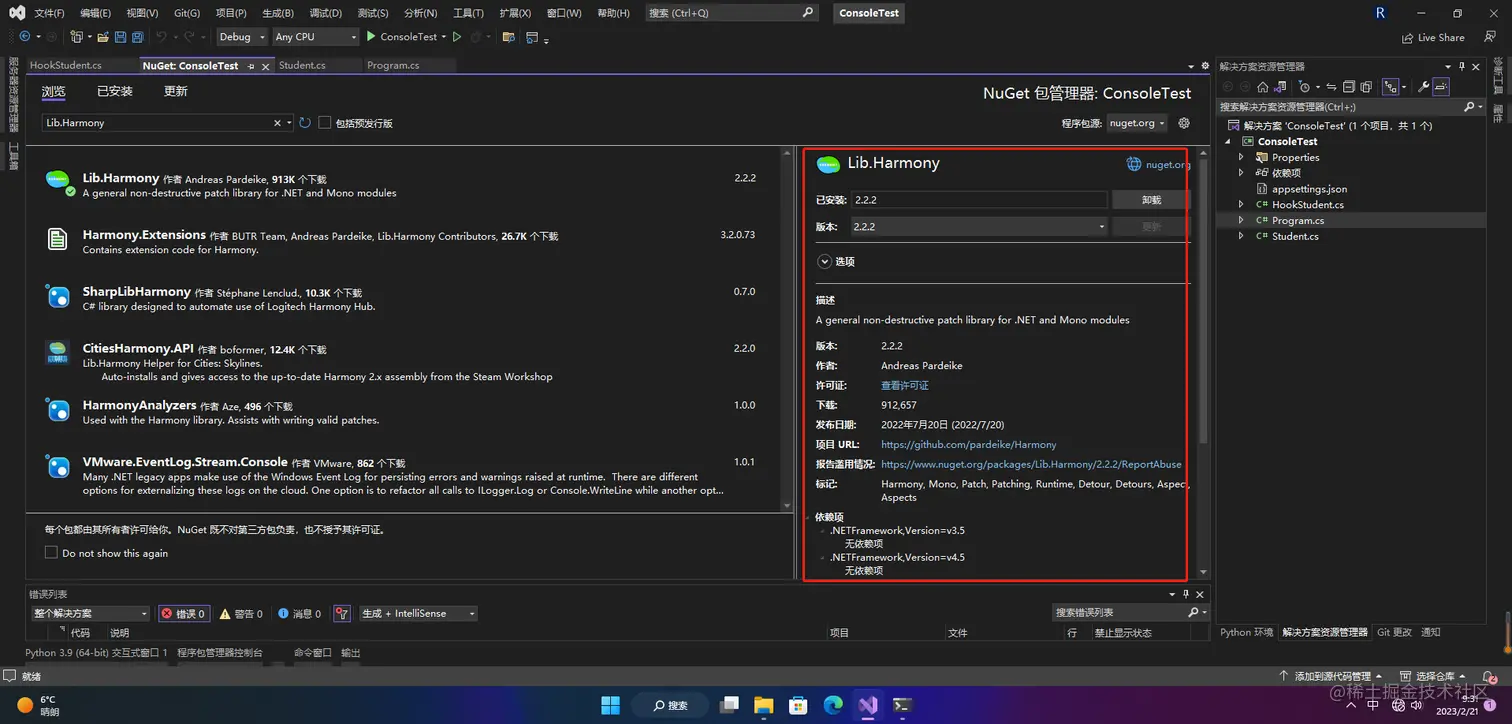This screenshot has width=1512, height=724.
Task: Click the Save All toolbar icon
Action: pos(137,37)
